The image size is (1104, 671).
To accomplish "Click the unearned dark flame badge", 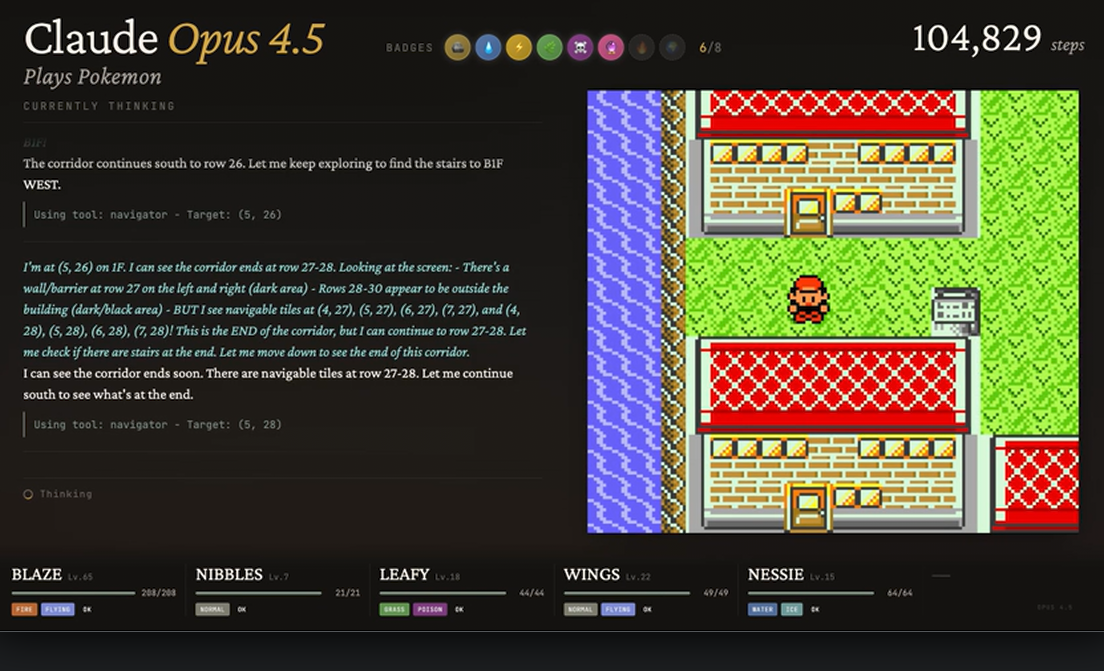I will pos(641,47).
